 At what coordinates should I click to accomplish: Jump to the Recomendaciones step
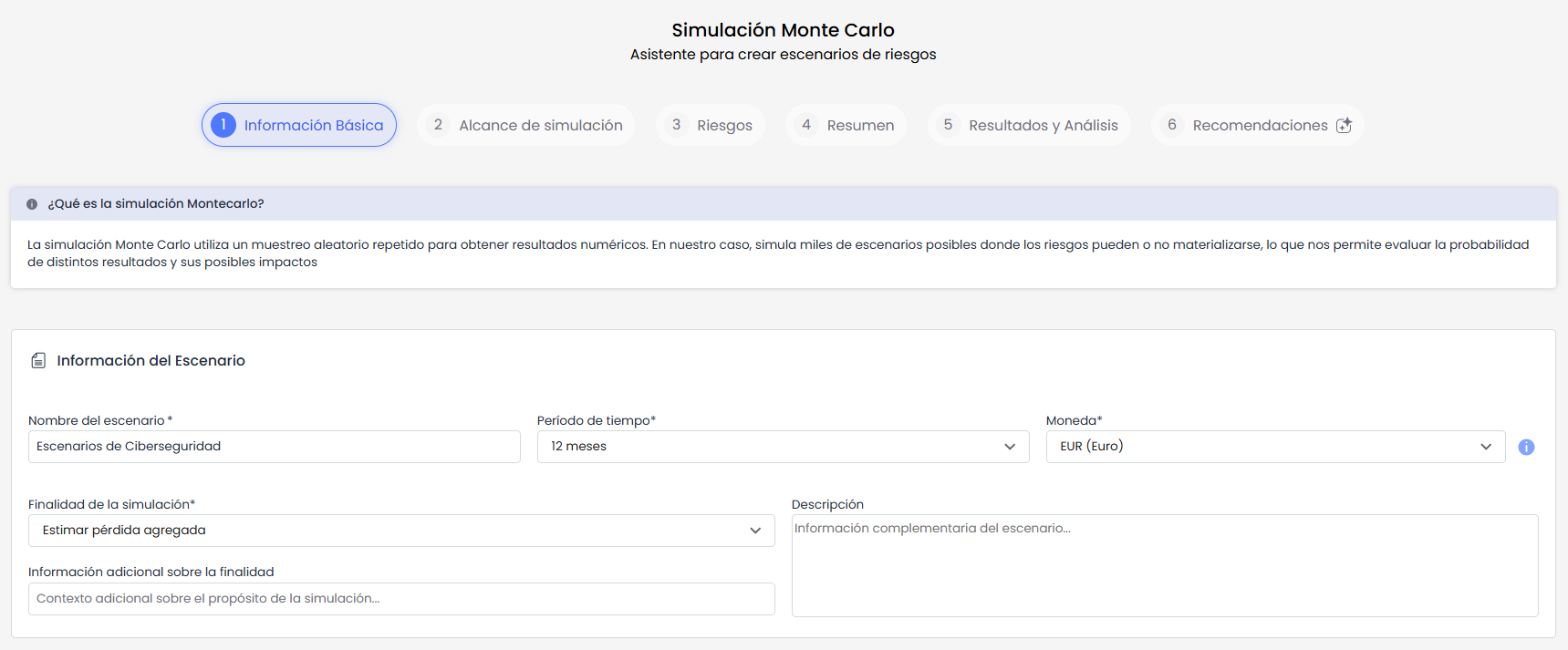(x=1258, y=125)
